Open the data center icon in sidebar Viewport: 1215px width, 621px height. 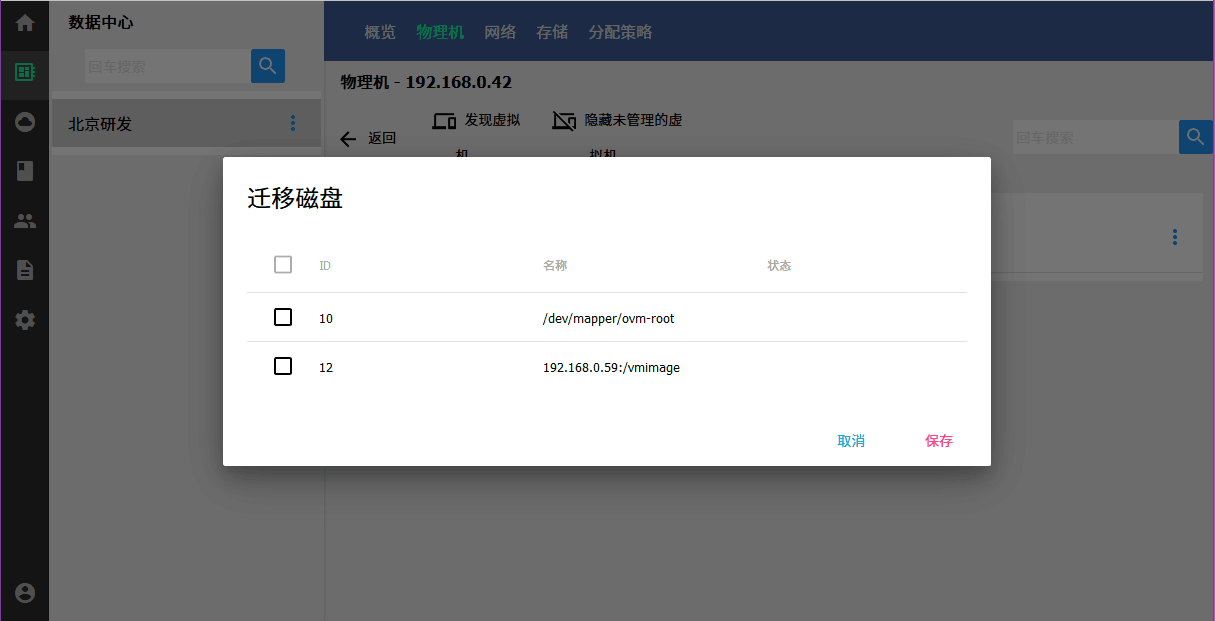coord(25,72)
